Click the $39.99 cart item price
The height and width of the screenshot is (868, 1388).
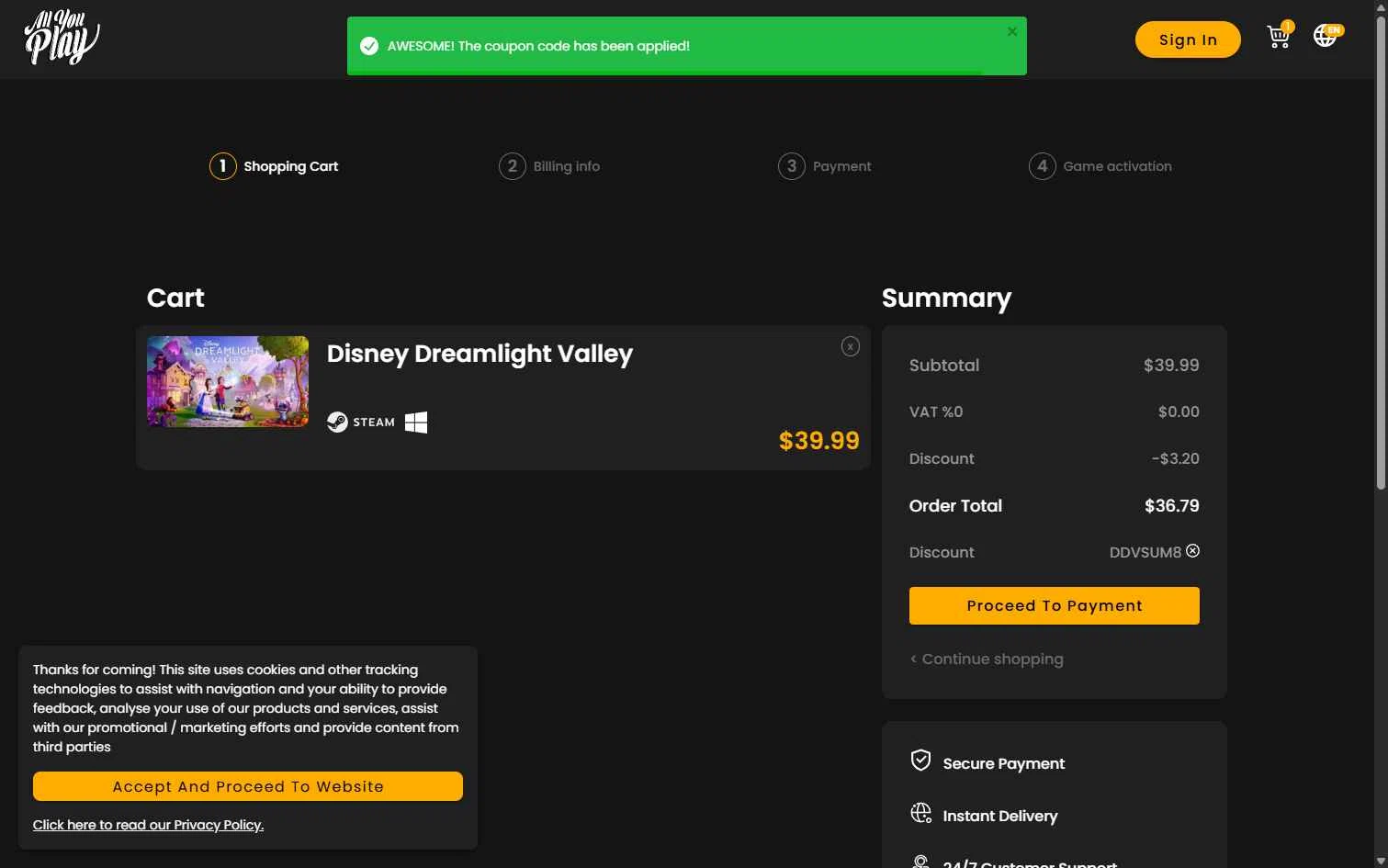pos(818,441)
